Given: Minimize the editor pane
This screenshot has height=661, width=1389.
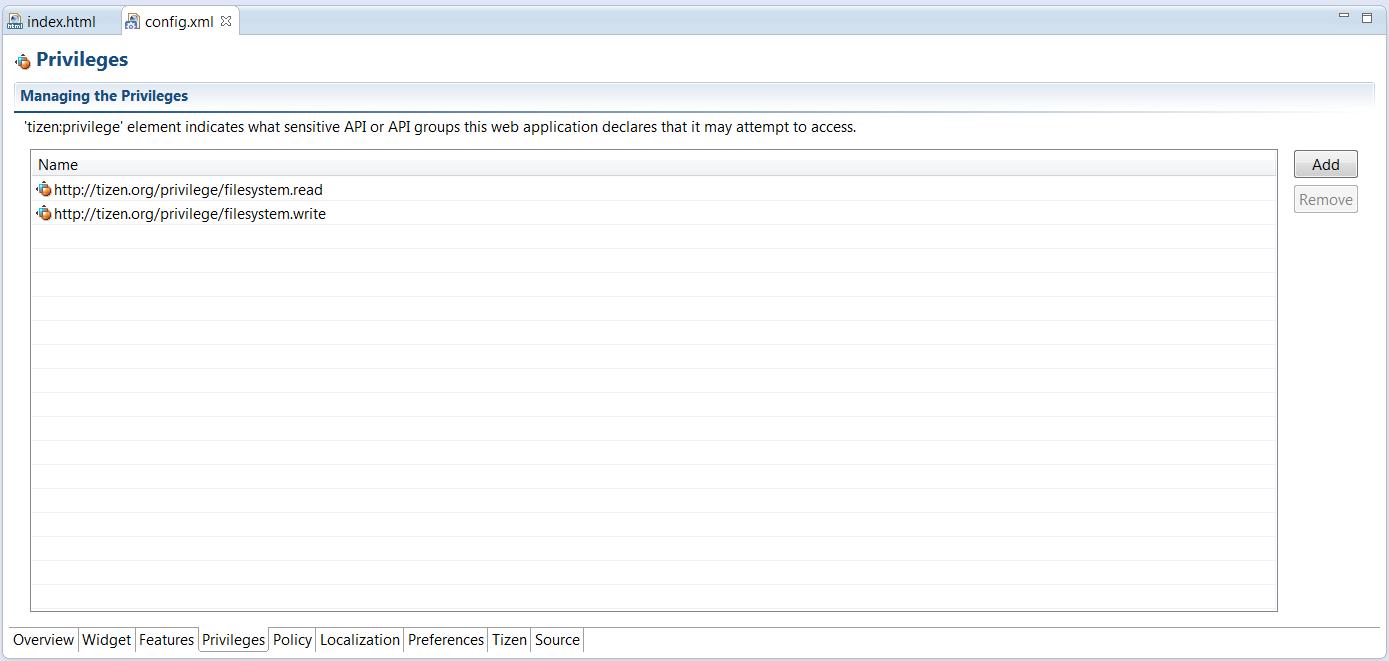Looking at the screenshot, I should tap(1344, 16).
